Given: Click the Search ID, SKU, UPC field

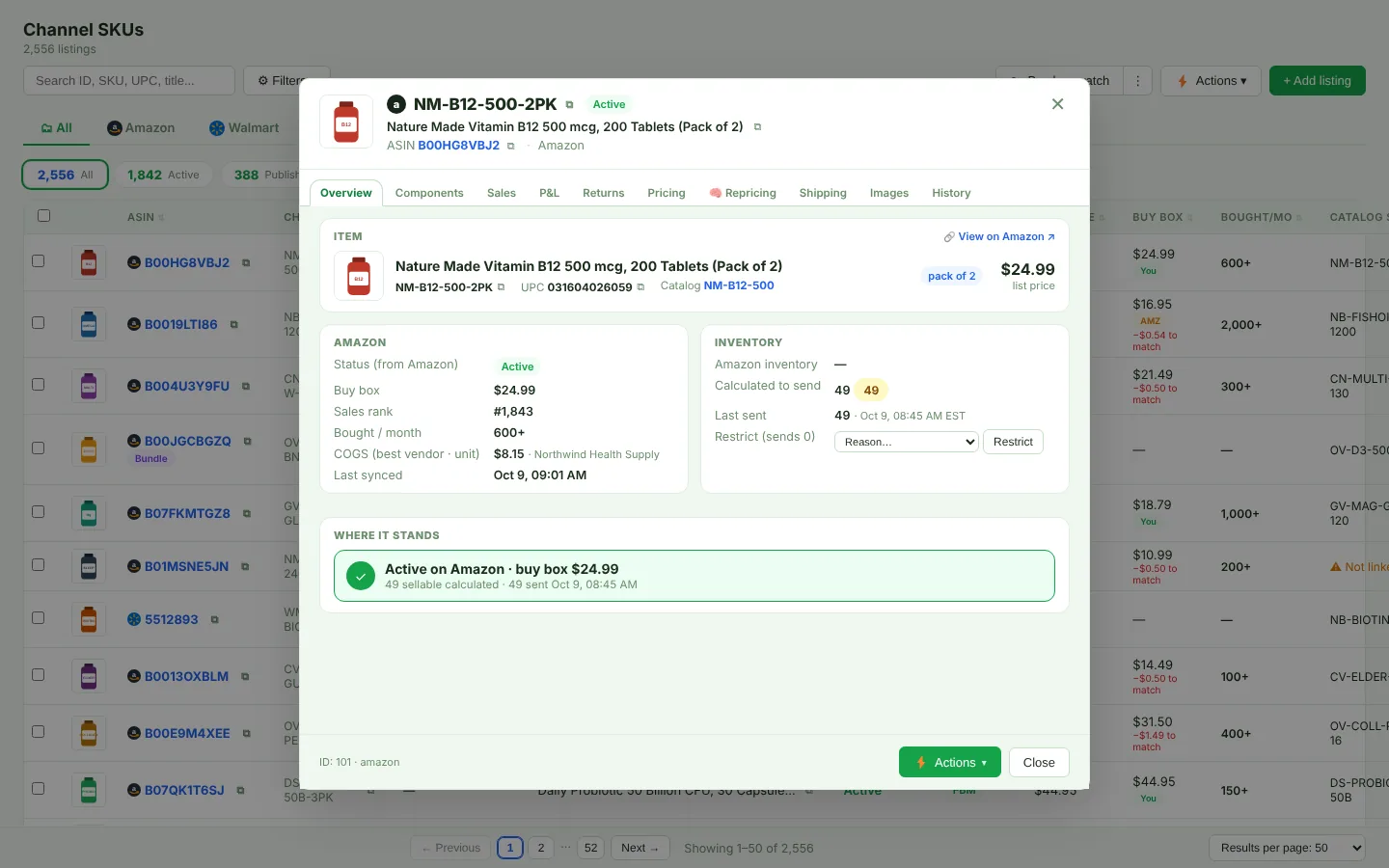Looking at the screenshot, I should (129, 81).
